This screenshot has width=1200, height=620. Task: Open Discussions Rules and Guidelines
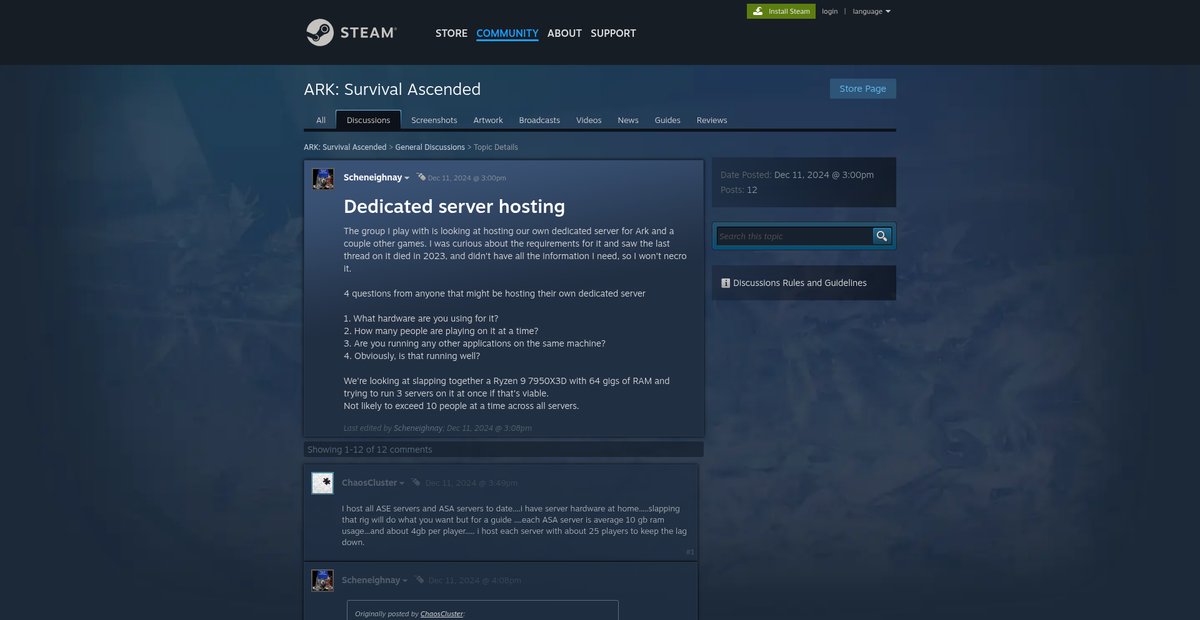pos(800,283)
